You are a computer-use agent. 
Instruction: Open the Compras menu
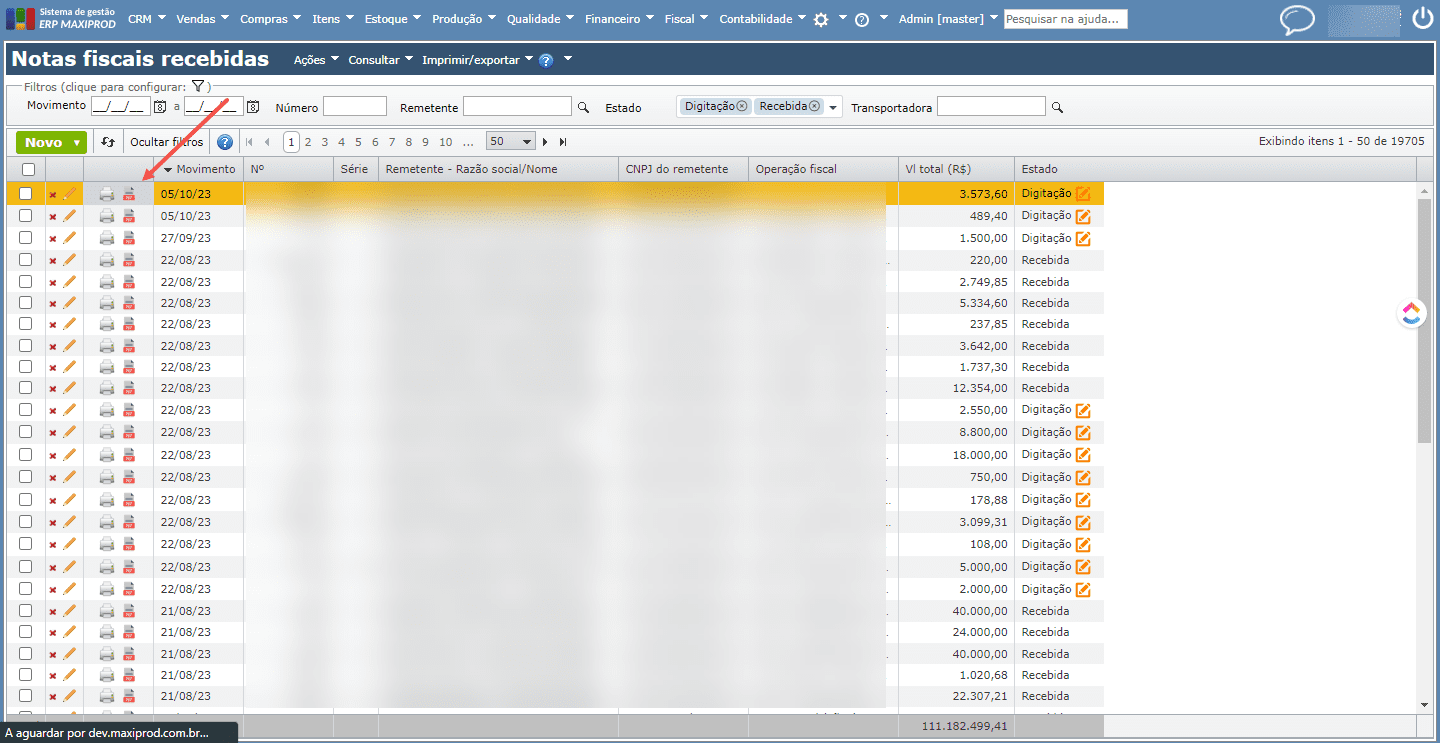coord(270,19)
